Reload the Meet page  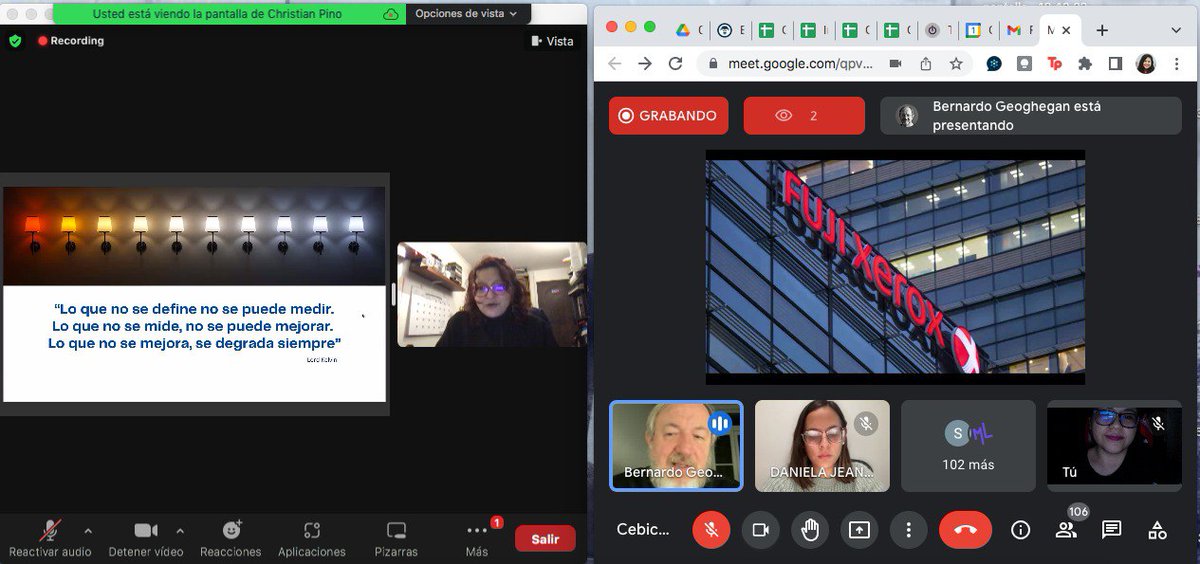pyautogui.click(x=676, y=63)
